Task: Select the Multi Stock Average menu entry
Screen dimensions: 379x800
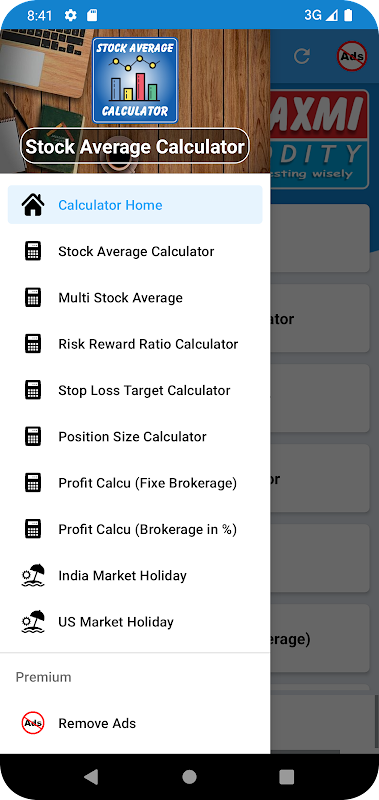Action: [x=135, y=297]
